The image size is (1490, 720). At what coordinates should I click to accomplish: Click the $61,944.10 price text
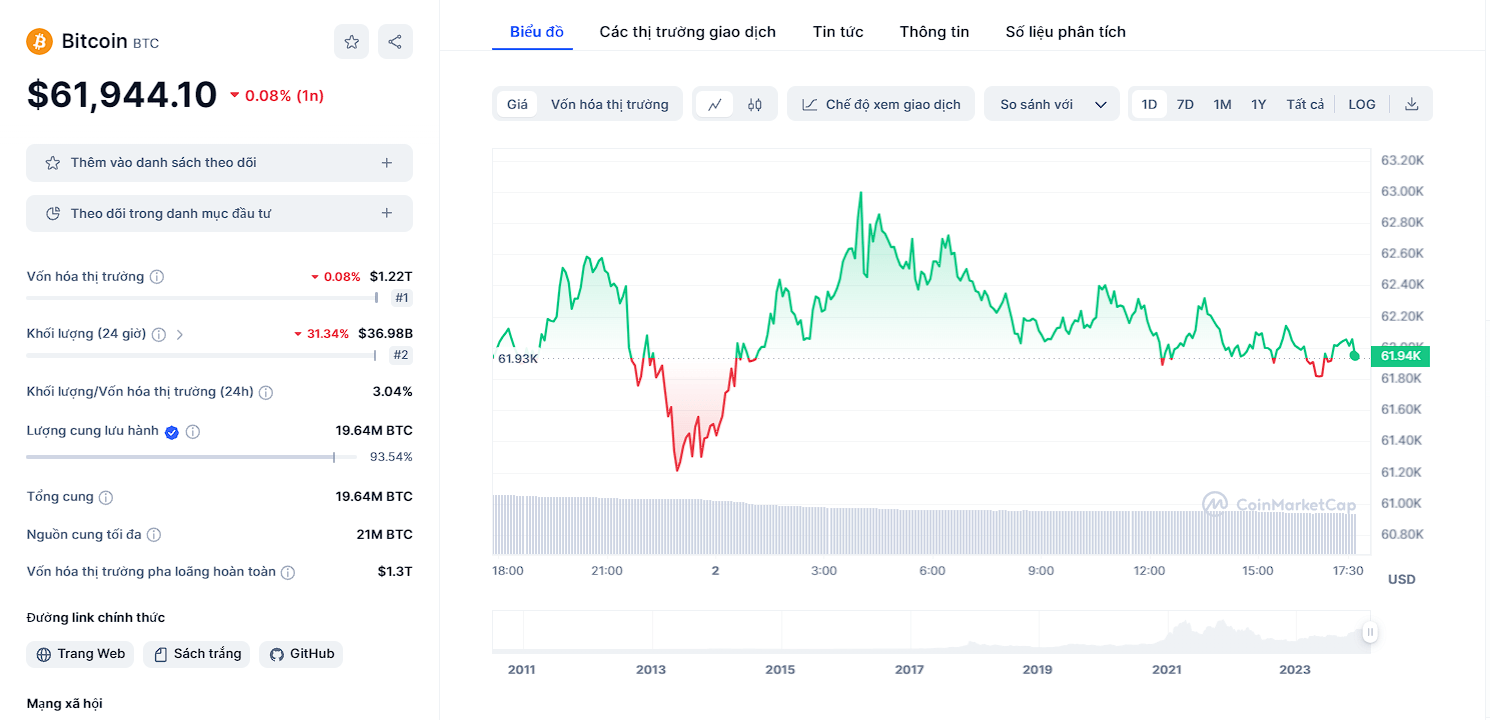[x=122, y=95]
